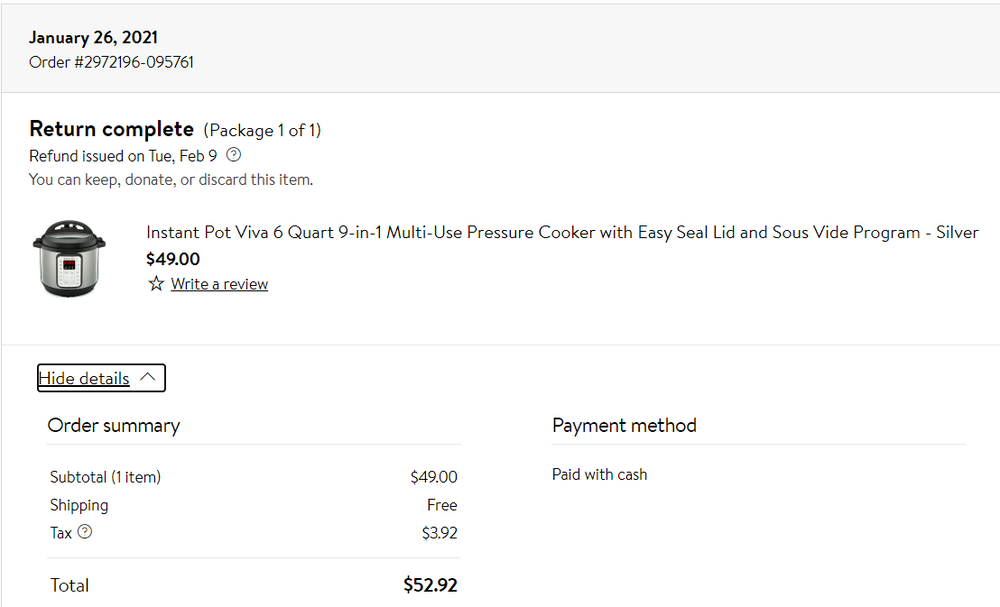
Task: Click the Instant Pot product thumbnail image
Action: click(x=69, y=257)
